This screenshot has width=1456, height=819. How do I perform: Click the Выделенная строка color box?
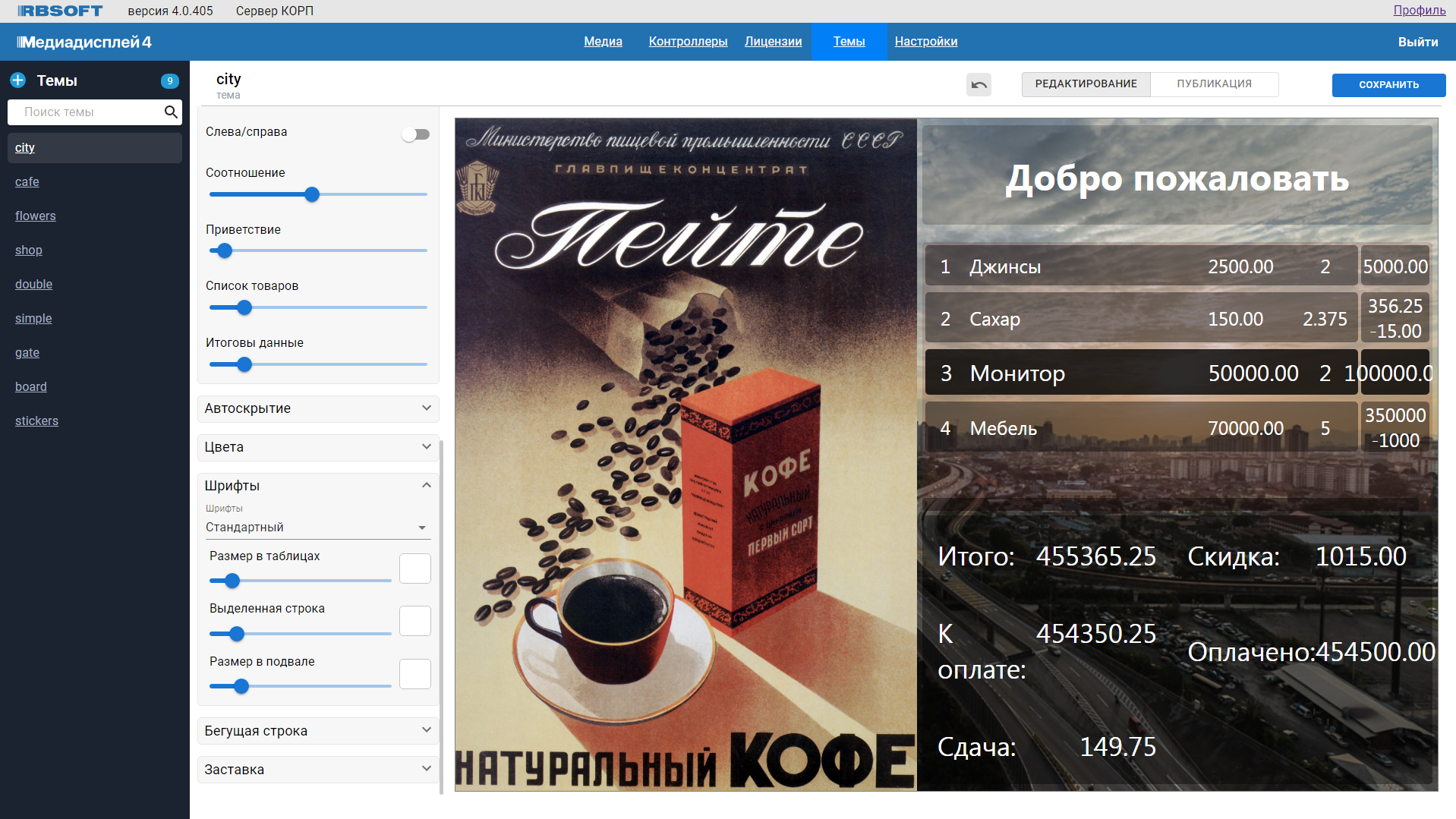click(415, 621)
